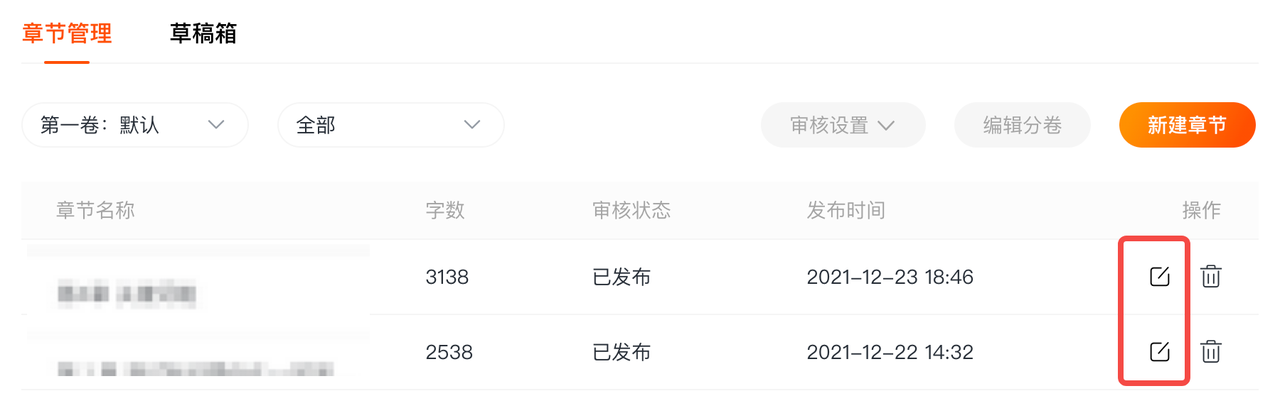Delete the chapter published 2021-12-23

point(1210,277)
